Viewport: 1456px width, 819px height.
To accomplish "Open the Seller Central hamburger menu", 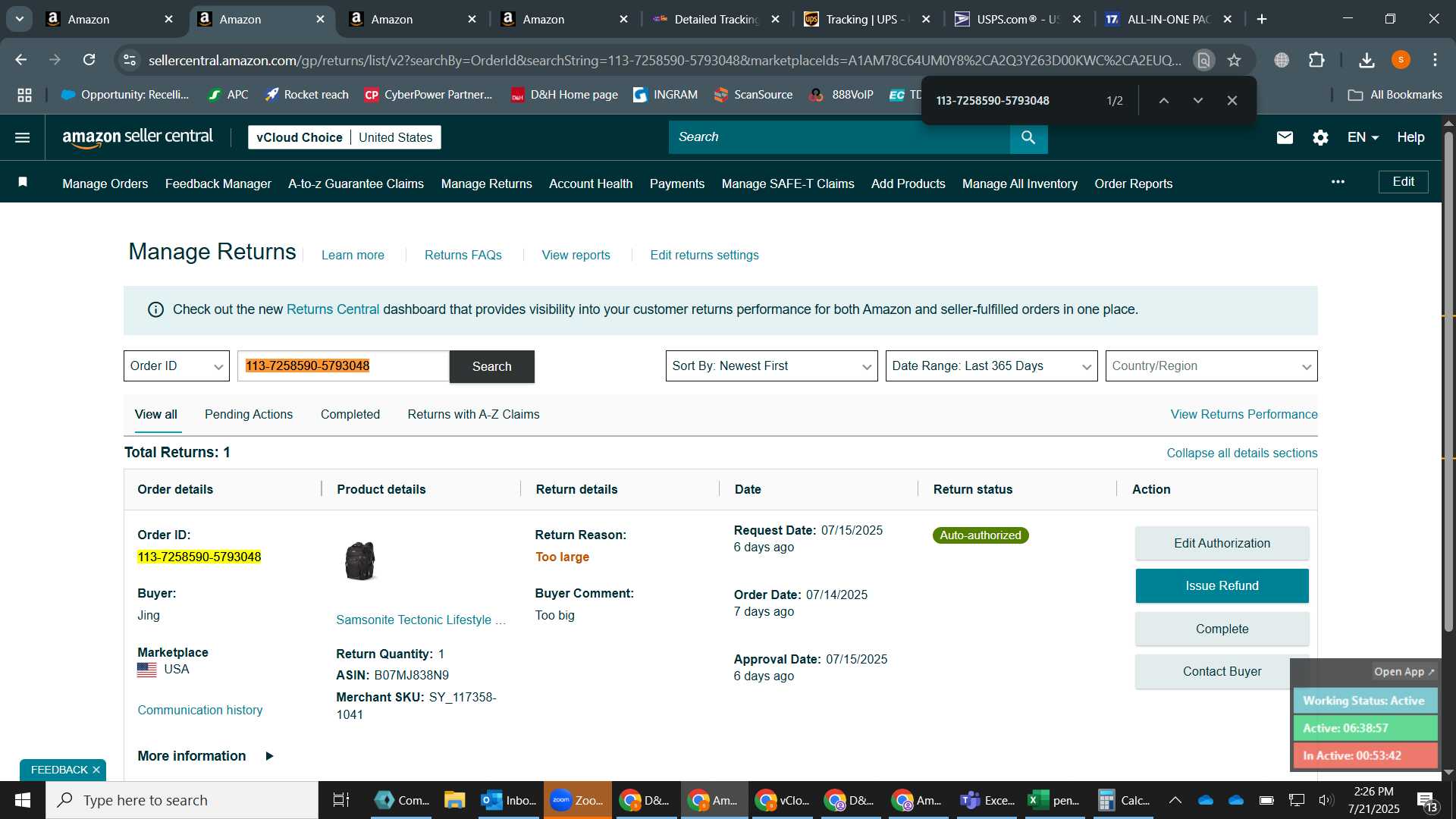I will [x=23, y=137].
